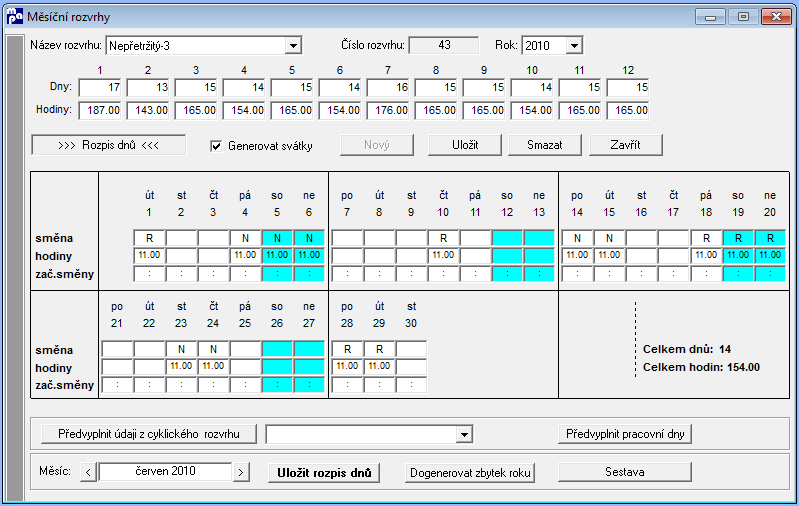Click the směna cell for day 23

pyautogui.click(x=181, y=350)
